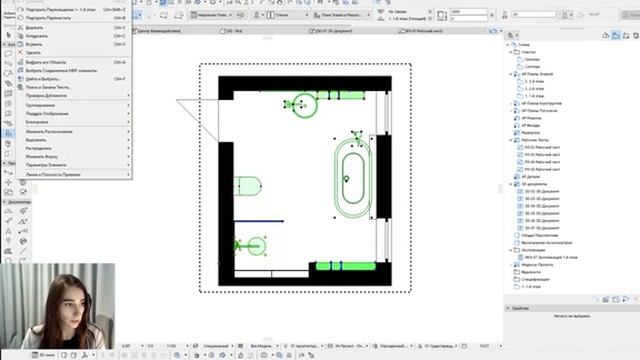Select the round sink near the top wall
Image resolution: width=640 pixels, height=360 pixels.
tap(304, 106)
